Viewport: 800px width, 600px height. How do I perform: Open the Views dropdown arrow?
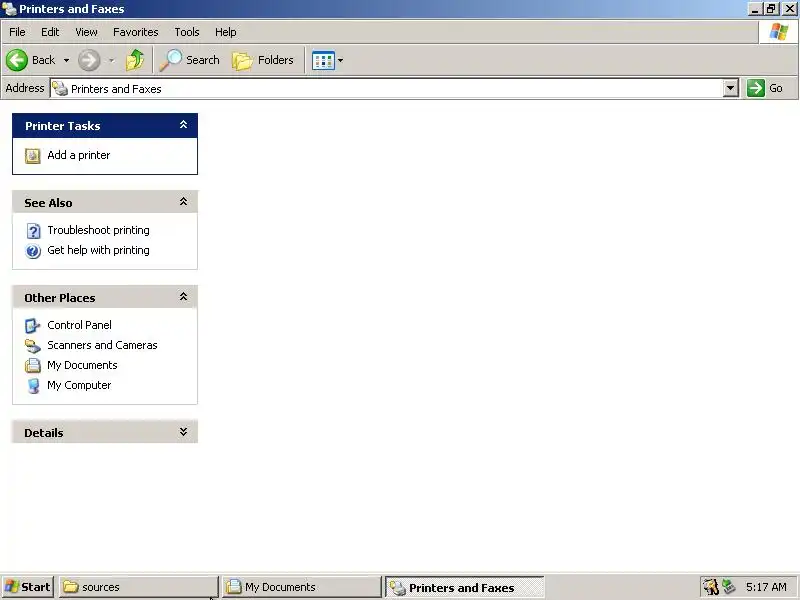[x=340, y=61]
